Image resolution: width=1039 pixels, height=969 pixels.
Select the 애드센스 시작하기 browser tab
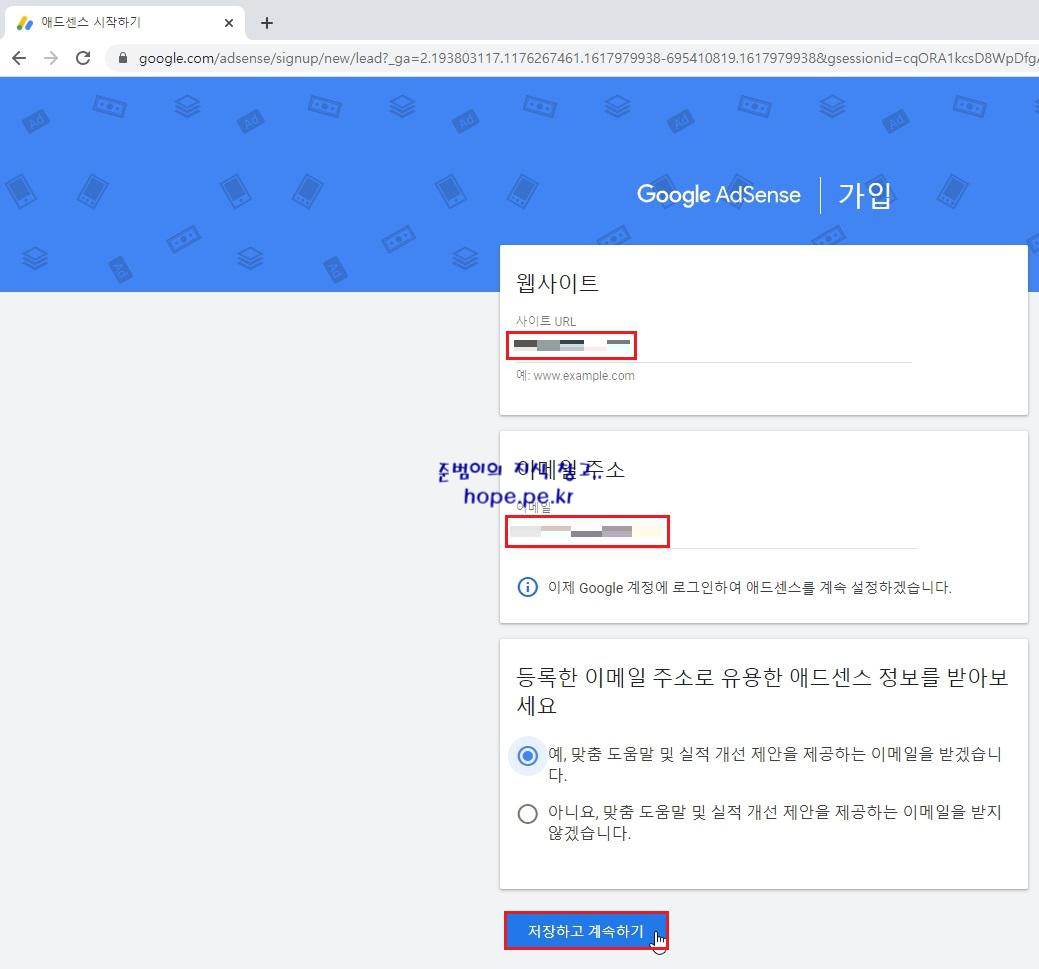pyautogui.click(x=125, y=23)
